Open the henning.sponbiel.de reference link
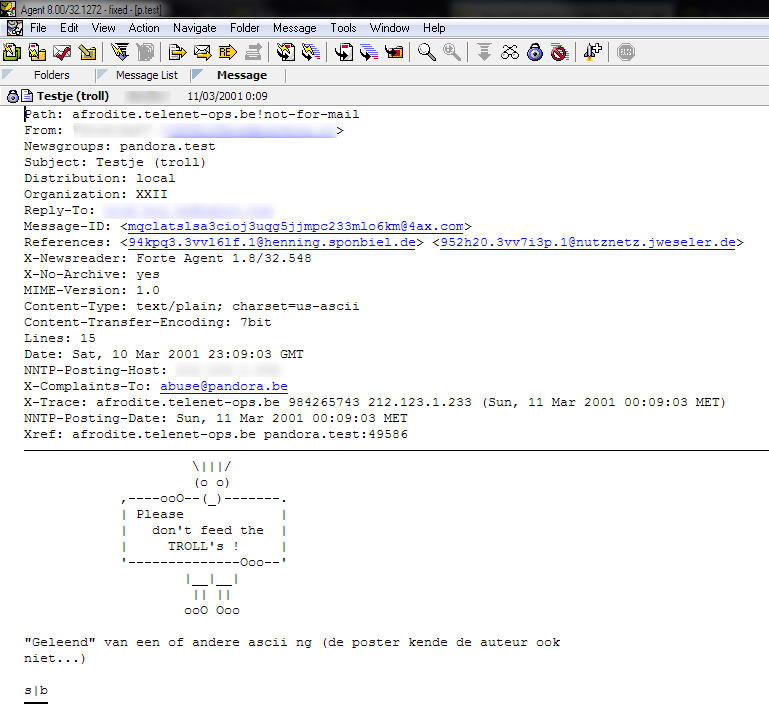Screen dimensions: 769x728 point(272,242)
